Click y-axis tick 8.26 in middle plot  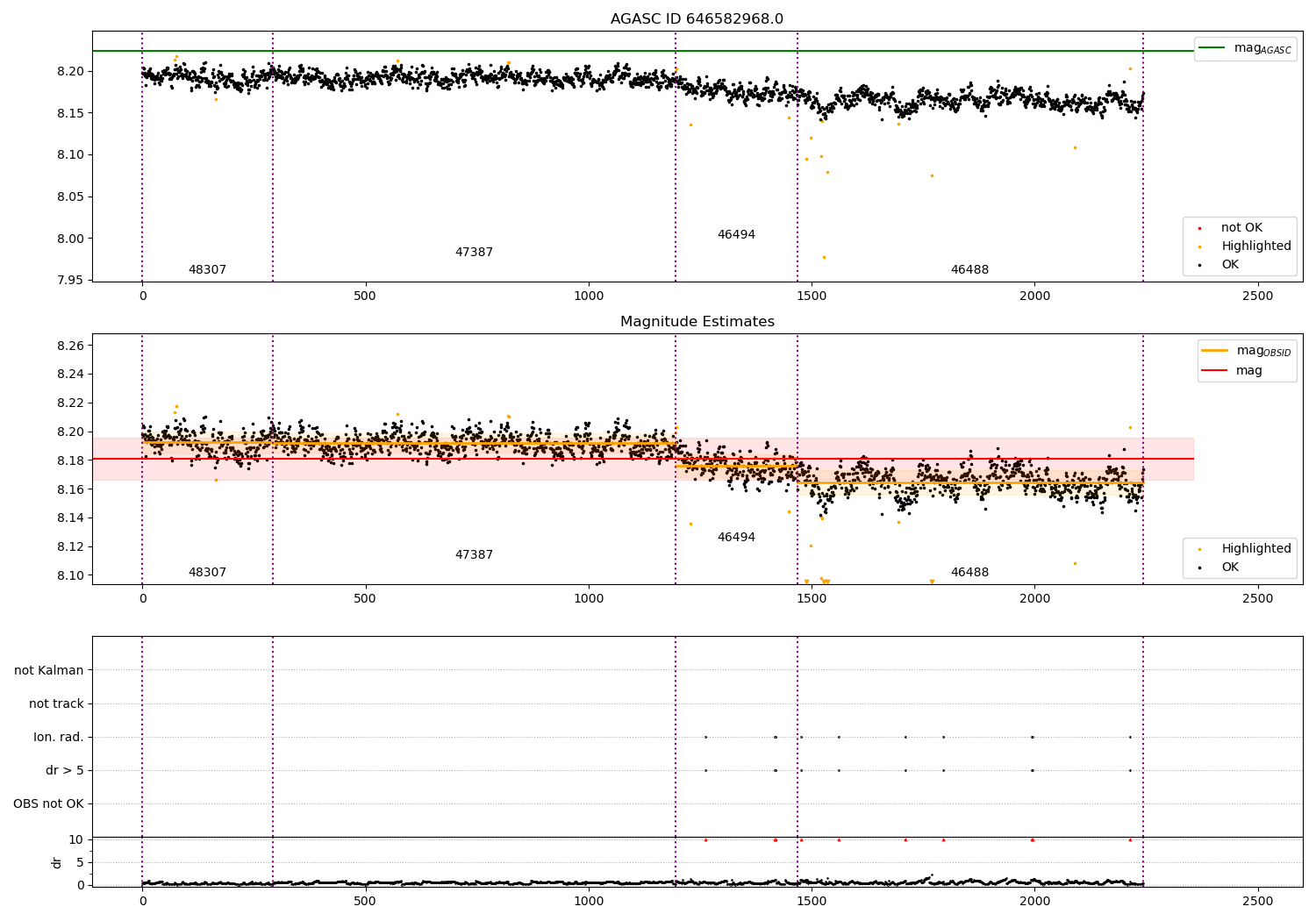[x=71, y=346]
